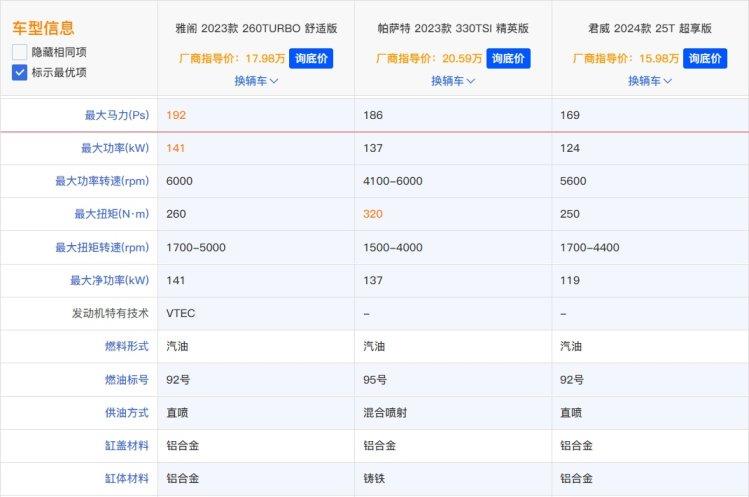Click the 燃油标号 parameter label
This screenshot has width=749, height=497.
click(127, 380)
